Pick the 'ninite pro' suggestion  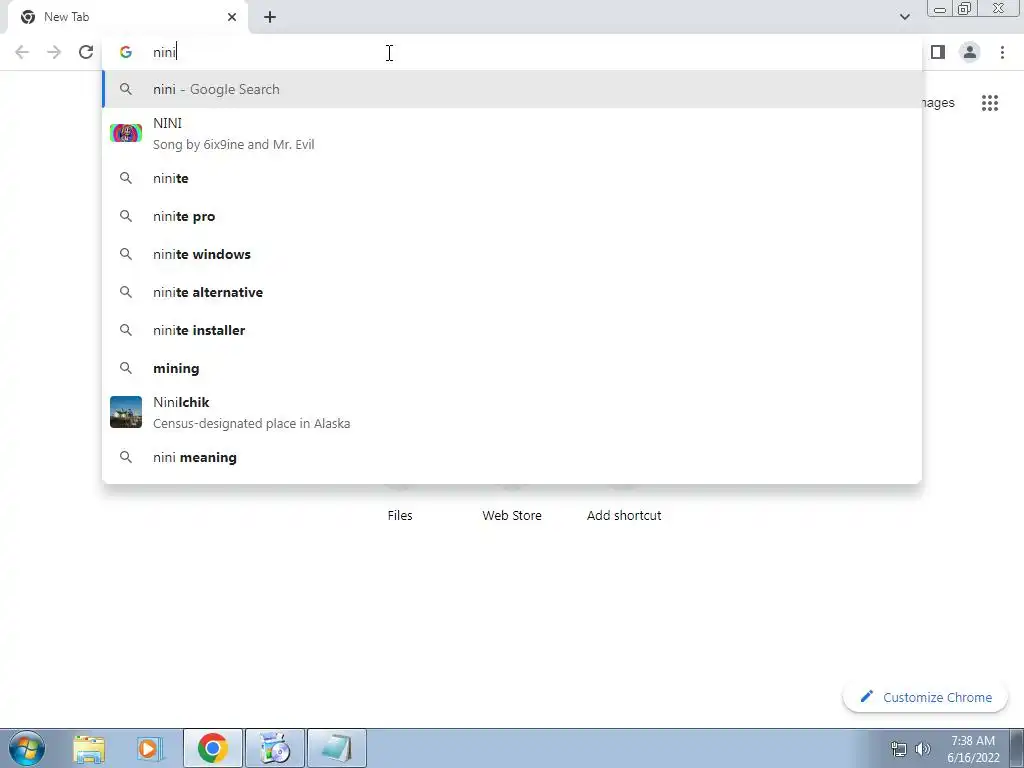pyautogui.click(x=512, y=216)
